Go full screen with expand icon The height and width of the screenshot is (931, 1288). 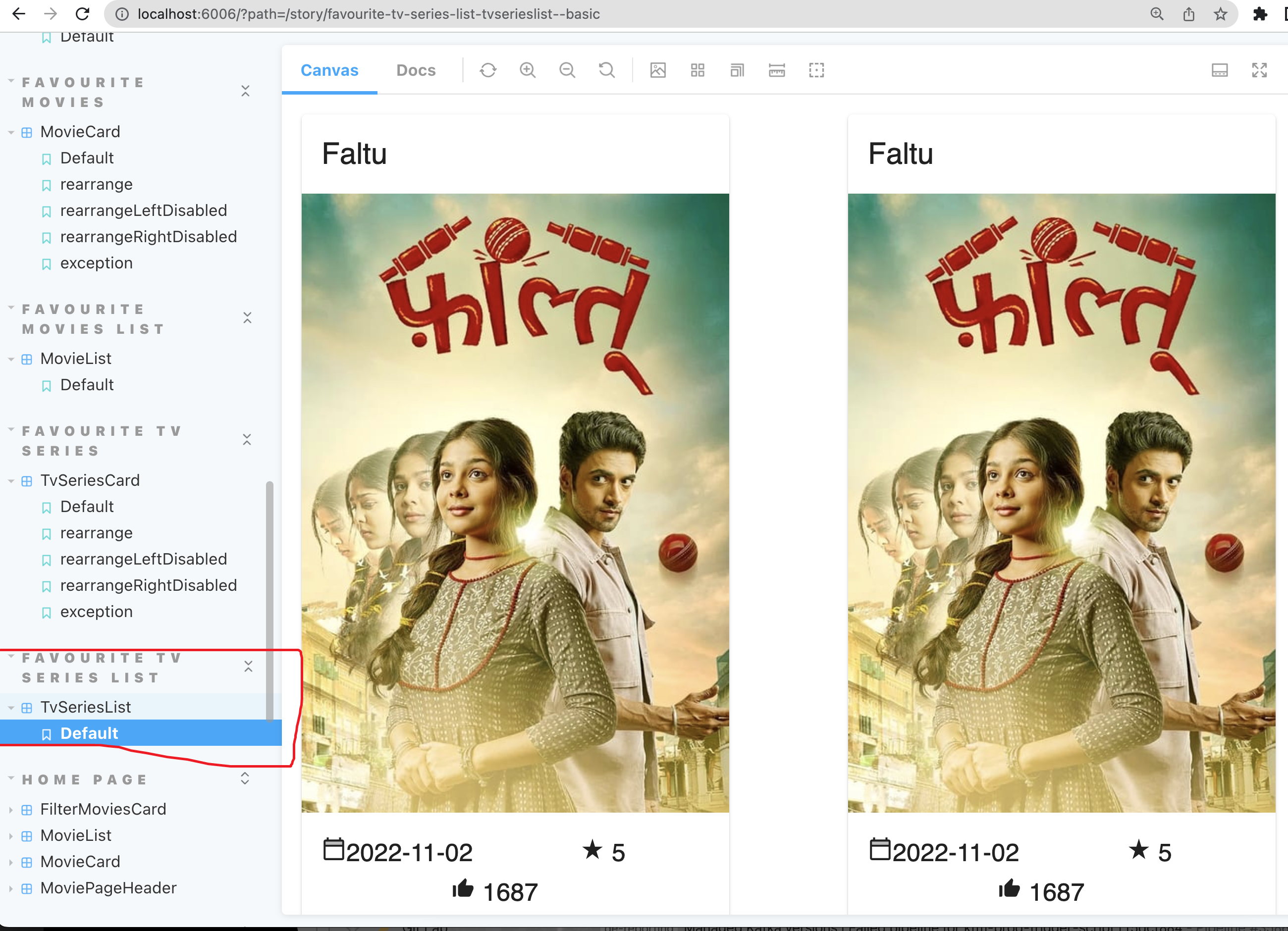[1259, 70]
